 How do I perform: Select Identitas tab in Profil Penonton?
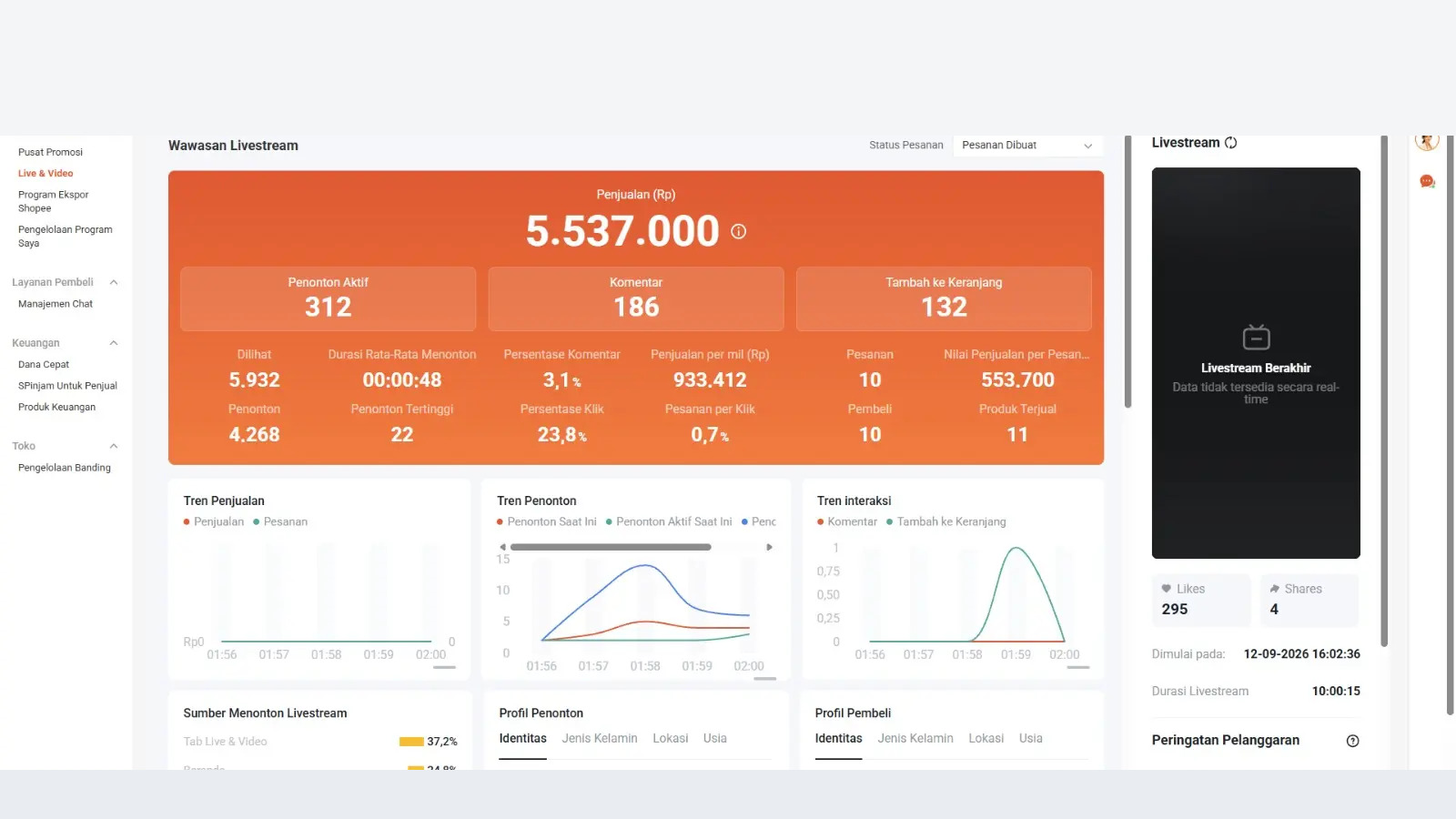click(522, 739)
